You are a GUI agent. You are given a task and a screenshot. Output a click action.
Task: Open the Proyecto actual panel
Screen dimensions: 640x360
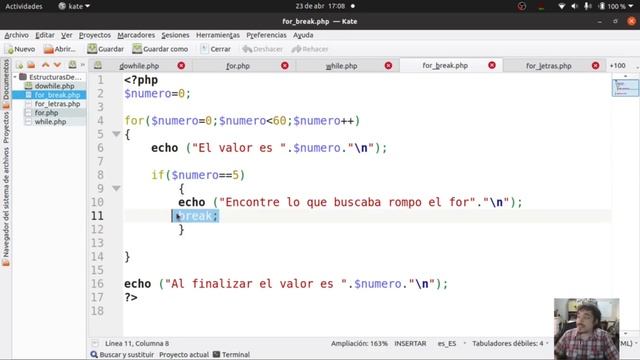tap(184, 355)
